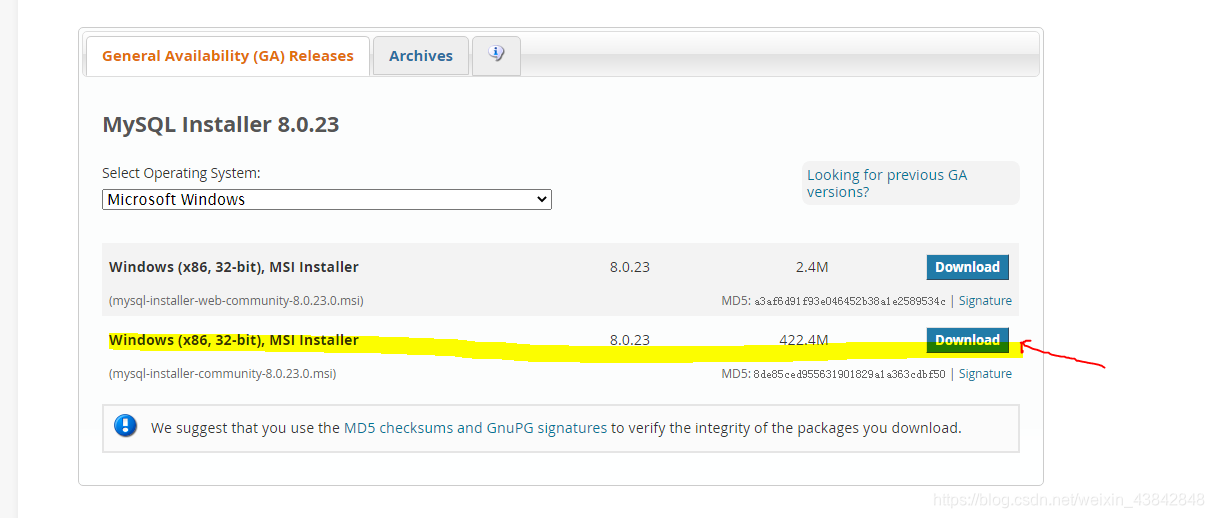
Task: Select filename (mysql-installer-community-8.0.23.0.msi)
Action: [222, 374]
